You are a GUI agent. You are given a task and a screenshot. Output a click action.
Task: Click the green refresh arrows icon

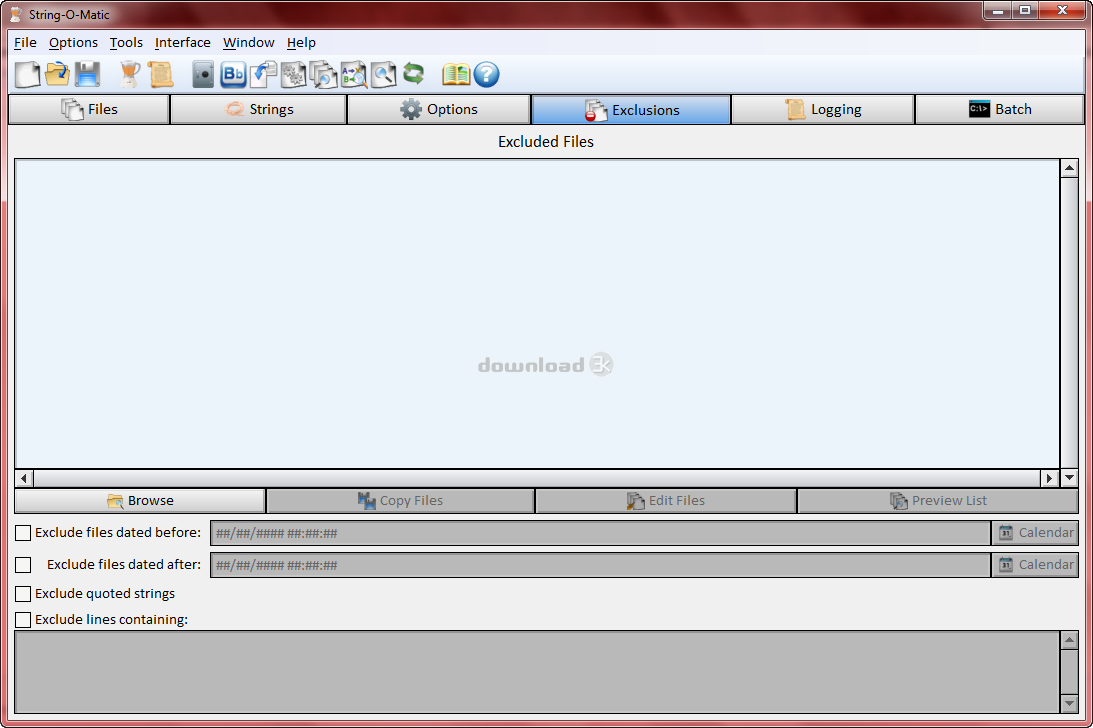tap(414, 74)
